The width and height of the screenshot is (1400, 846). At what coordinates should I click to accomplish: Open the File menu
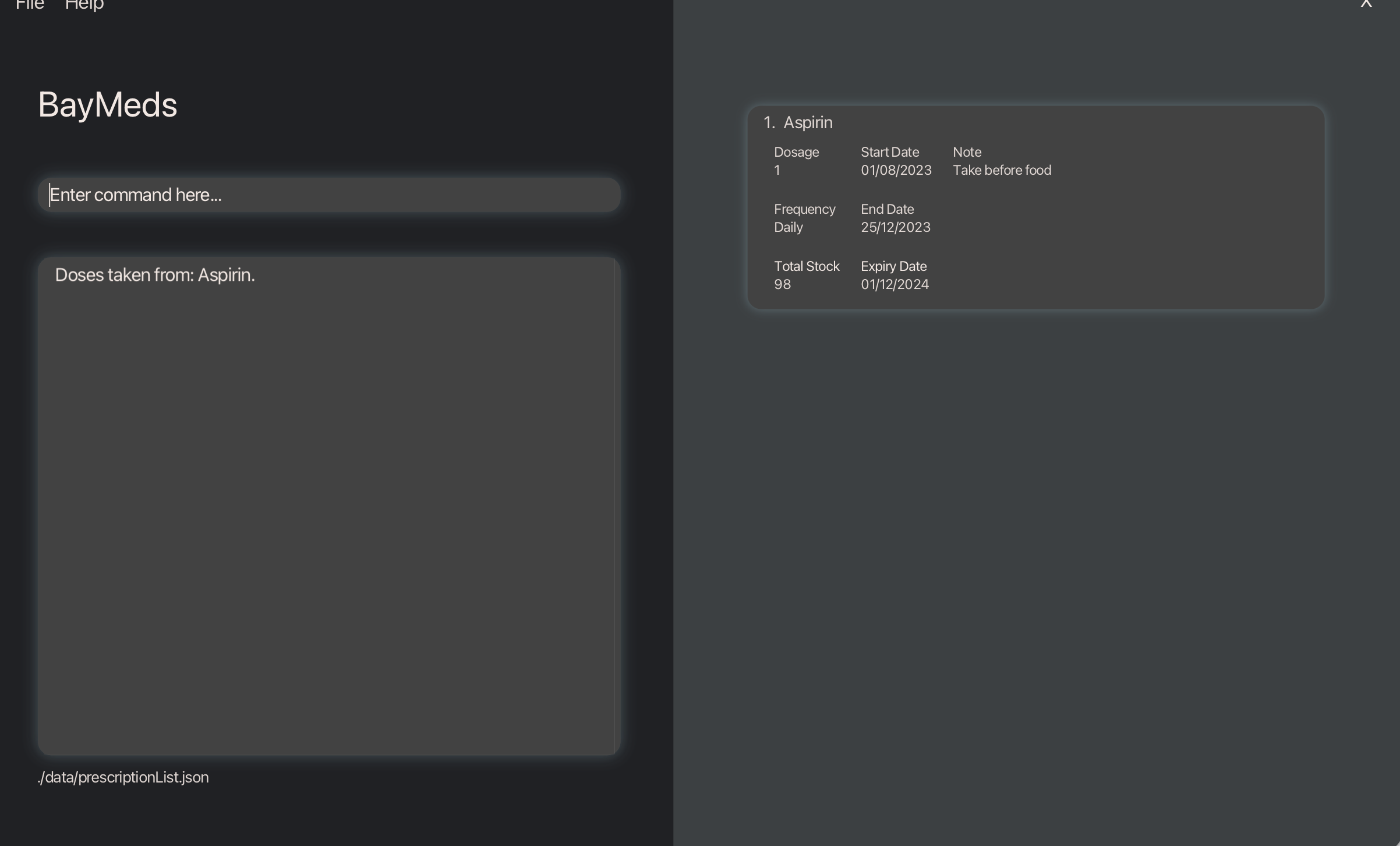click(30, 5)
